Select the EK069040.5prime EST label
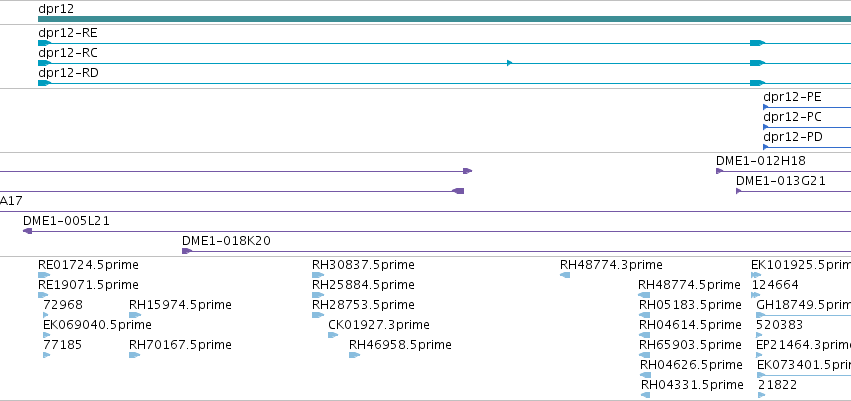Image resolution: width=851 pixels, height=401 pixels. (97, 324)
